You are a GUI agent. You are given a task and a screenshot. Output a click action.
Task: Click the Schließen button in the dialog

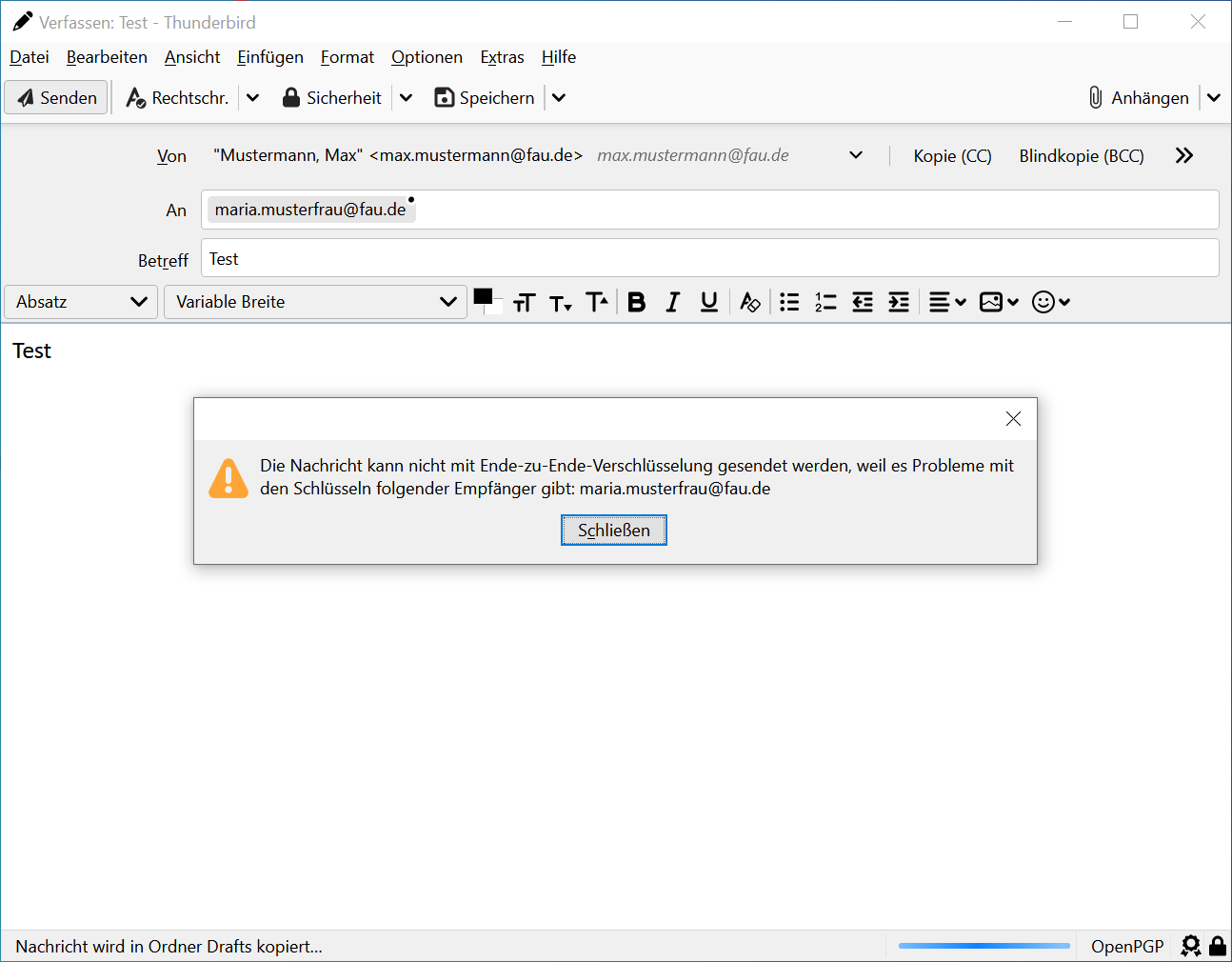tap(614, 531)
